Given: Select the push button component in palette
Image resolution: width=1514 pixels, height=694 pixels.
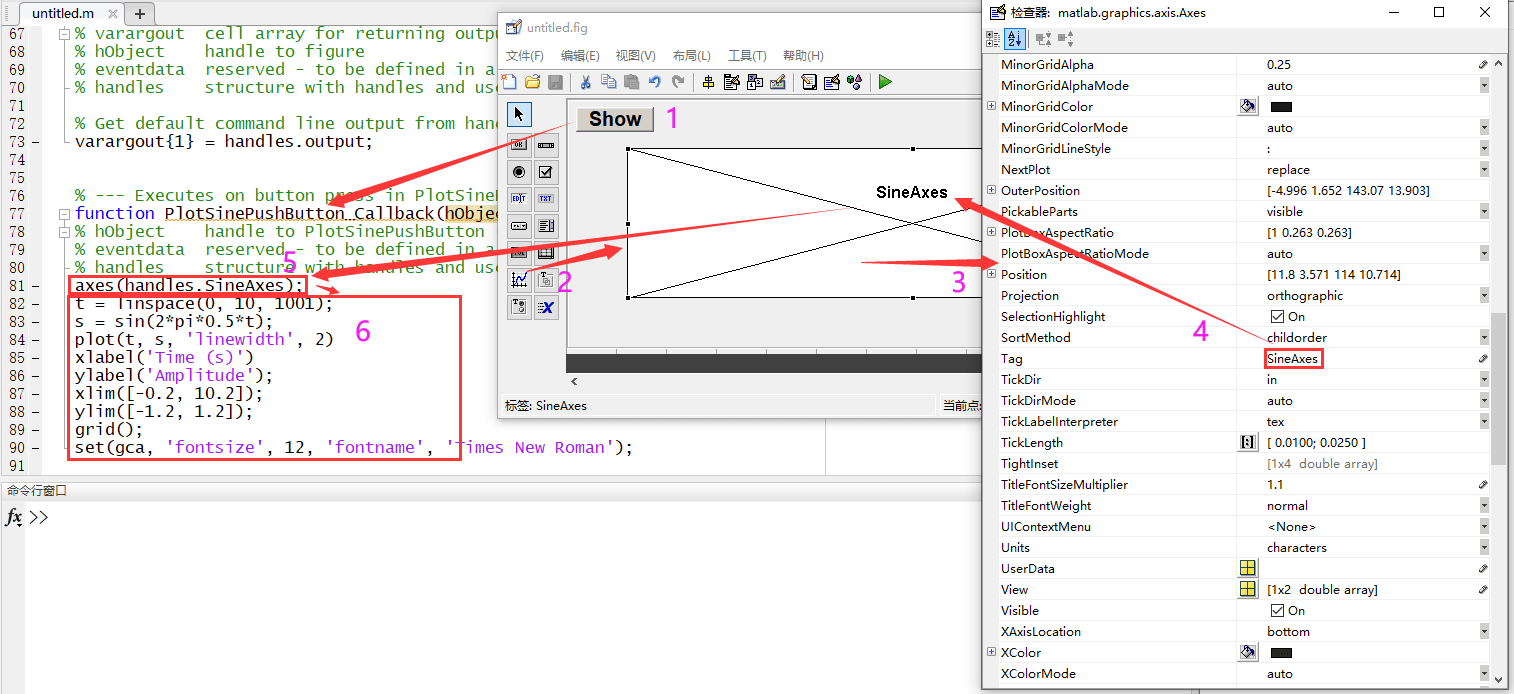Looking at the screenshot, I should coord(519,145).
